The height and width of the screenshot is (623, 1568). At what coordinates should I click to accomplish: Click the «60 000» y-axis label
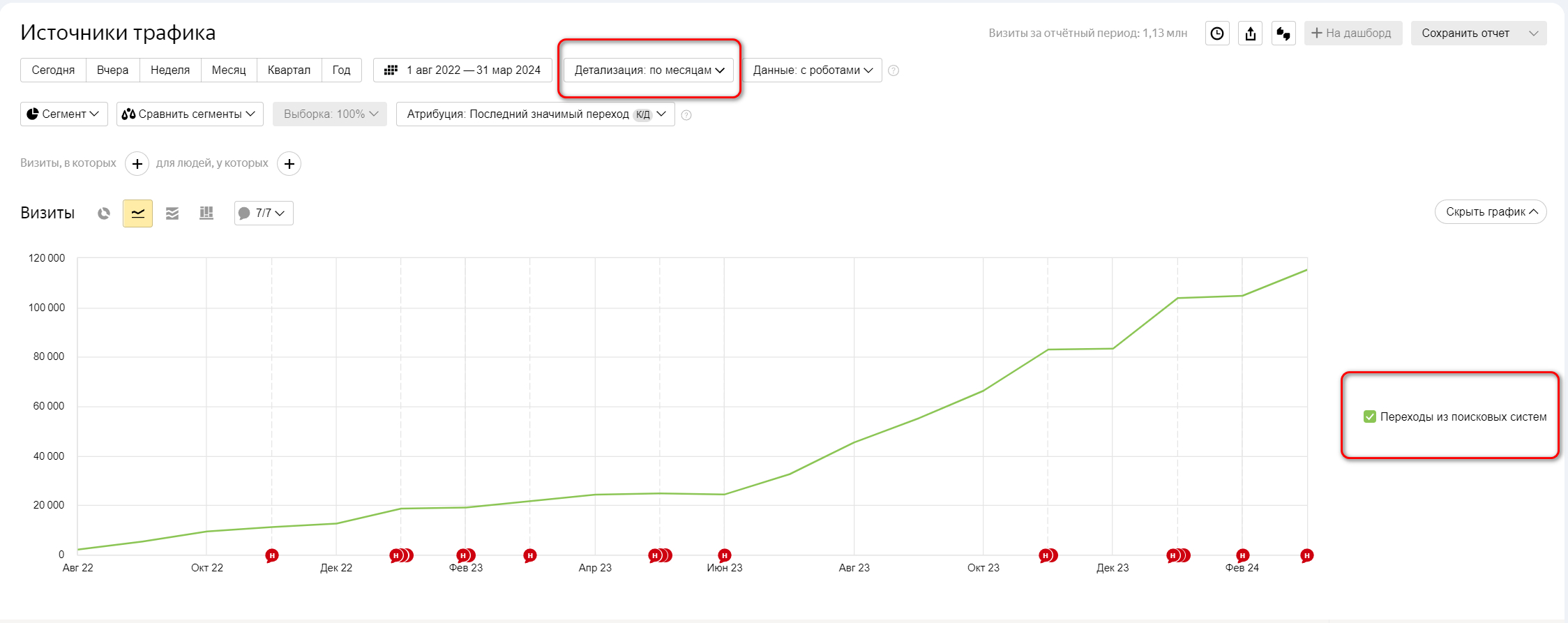click(x=49, y=406)
